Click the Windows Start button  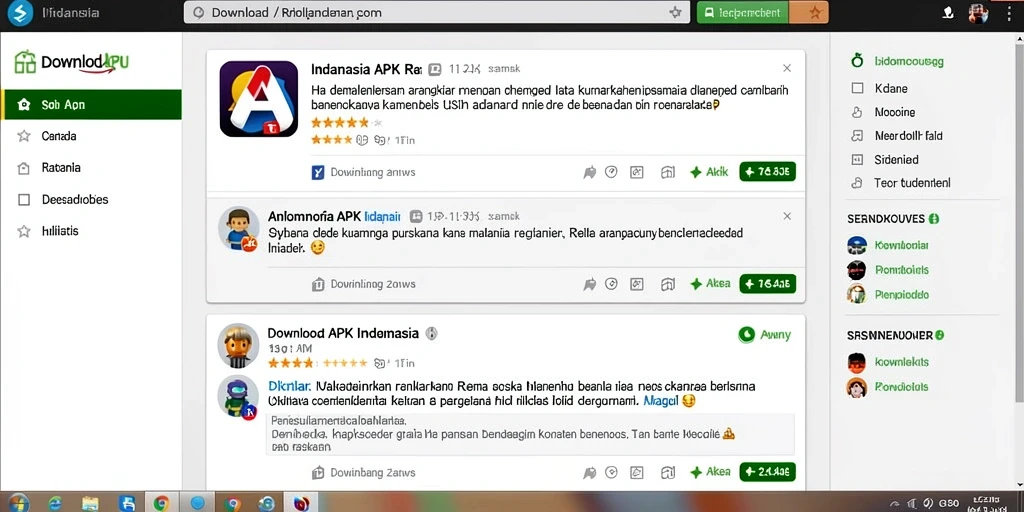point(18,503)
